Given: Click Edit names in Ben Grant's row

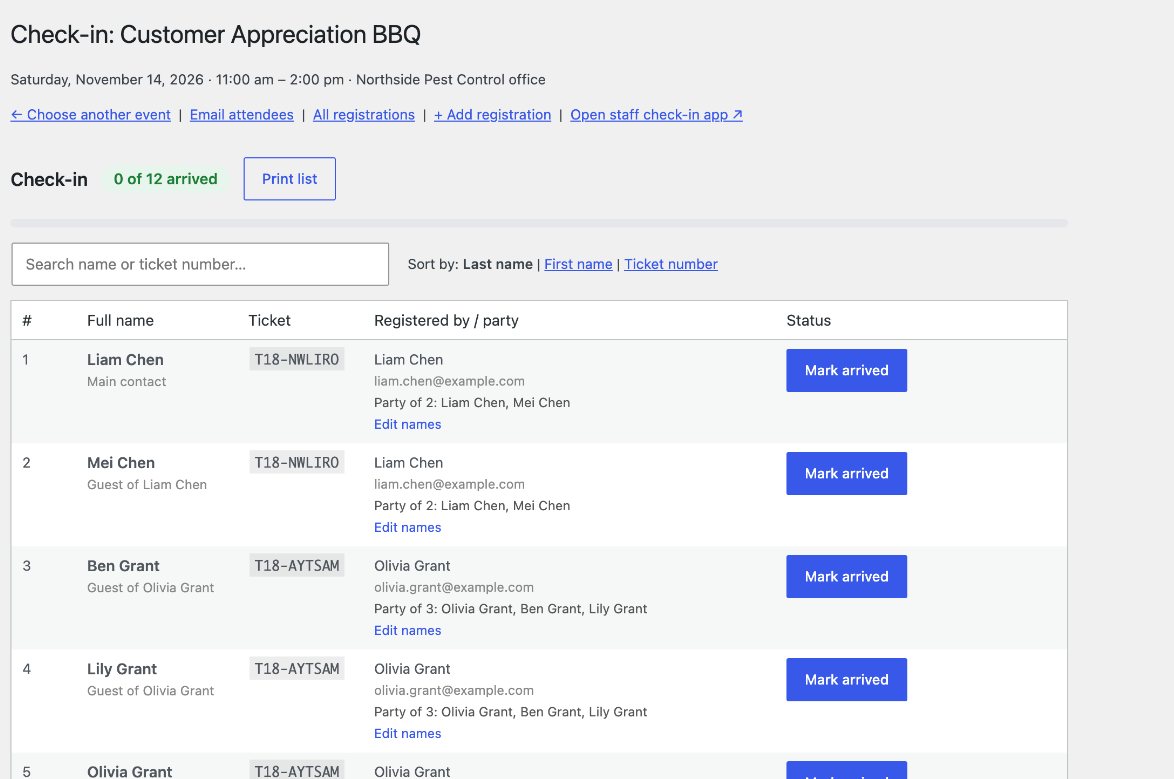Looking at the screenshot, I should pos(407,631).
